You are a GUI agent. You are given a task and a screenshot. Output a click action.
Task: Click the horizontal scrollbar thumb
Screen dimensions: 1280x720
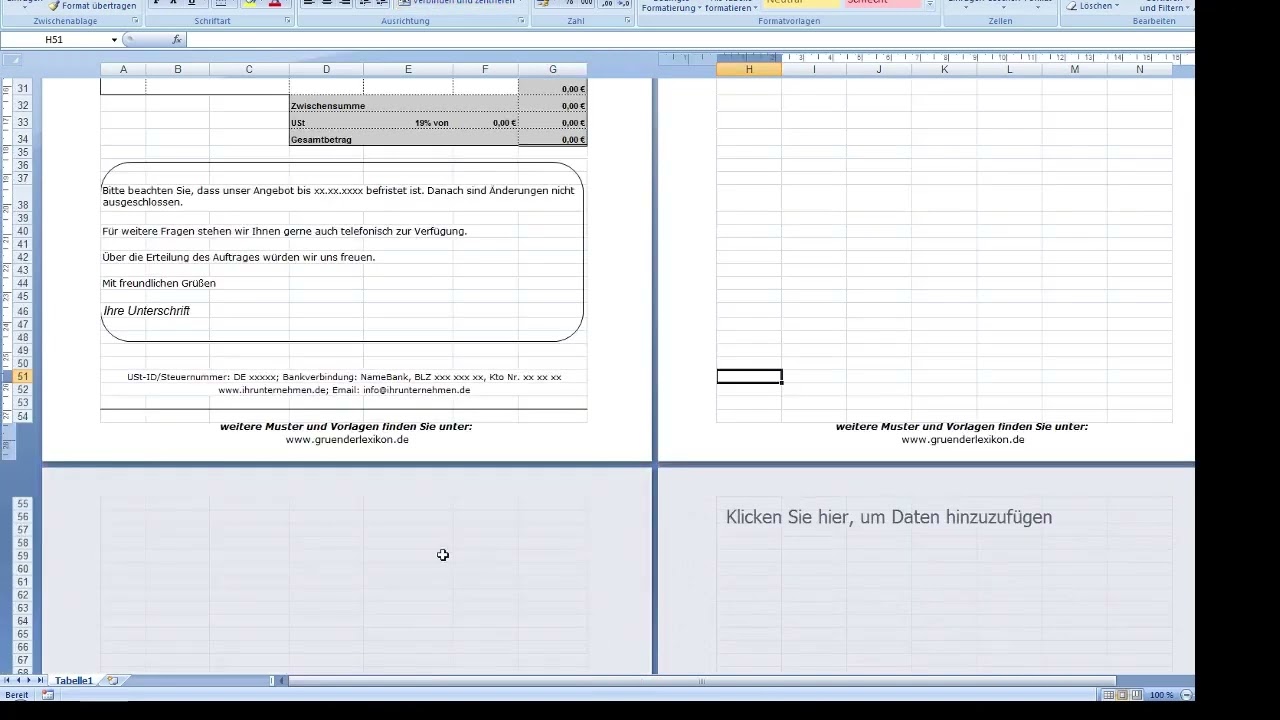point(702,681)
